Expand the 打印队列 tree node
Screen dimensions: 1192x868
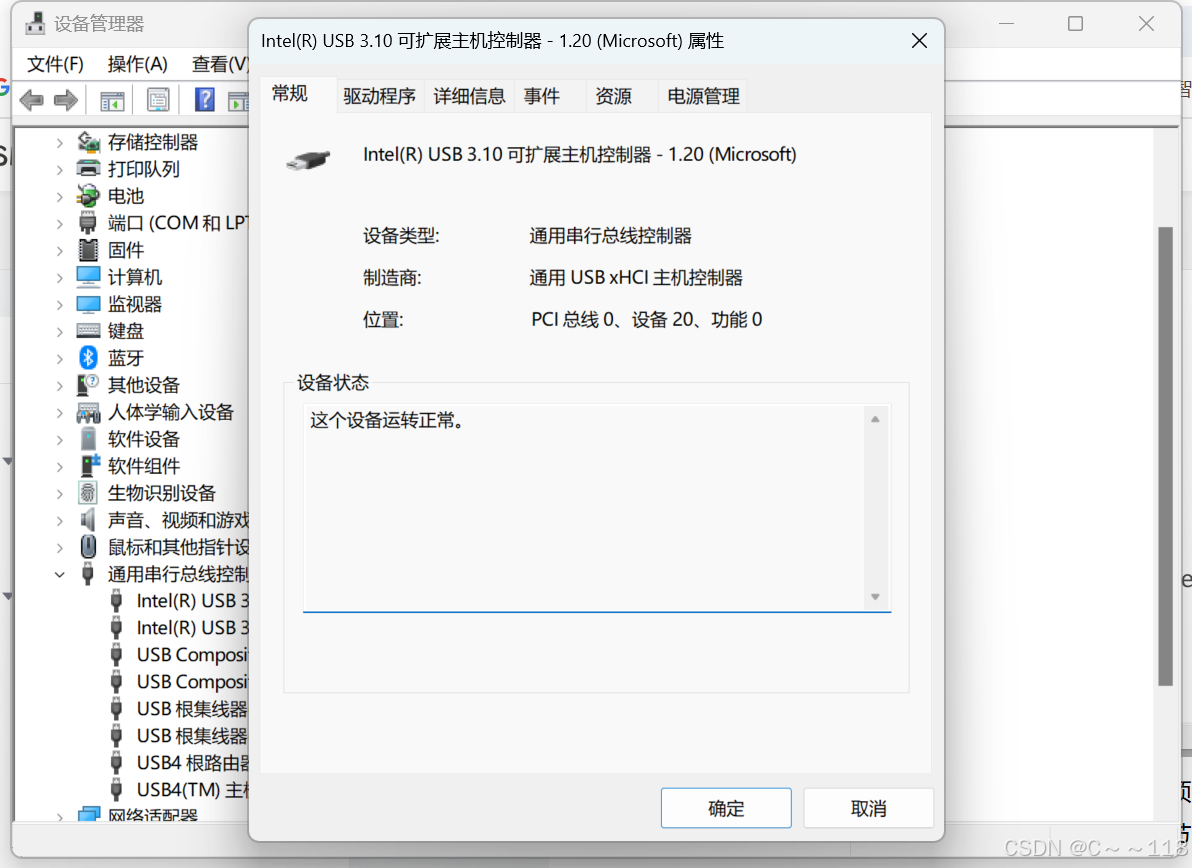pyautogui.click(x=59, y=169)
